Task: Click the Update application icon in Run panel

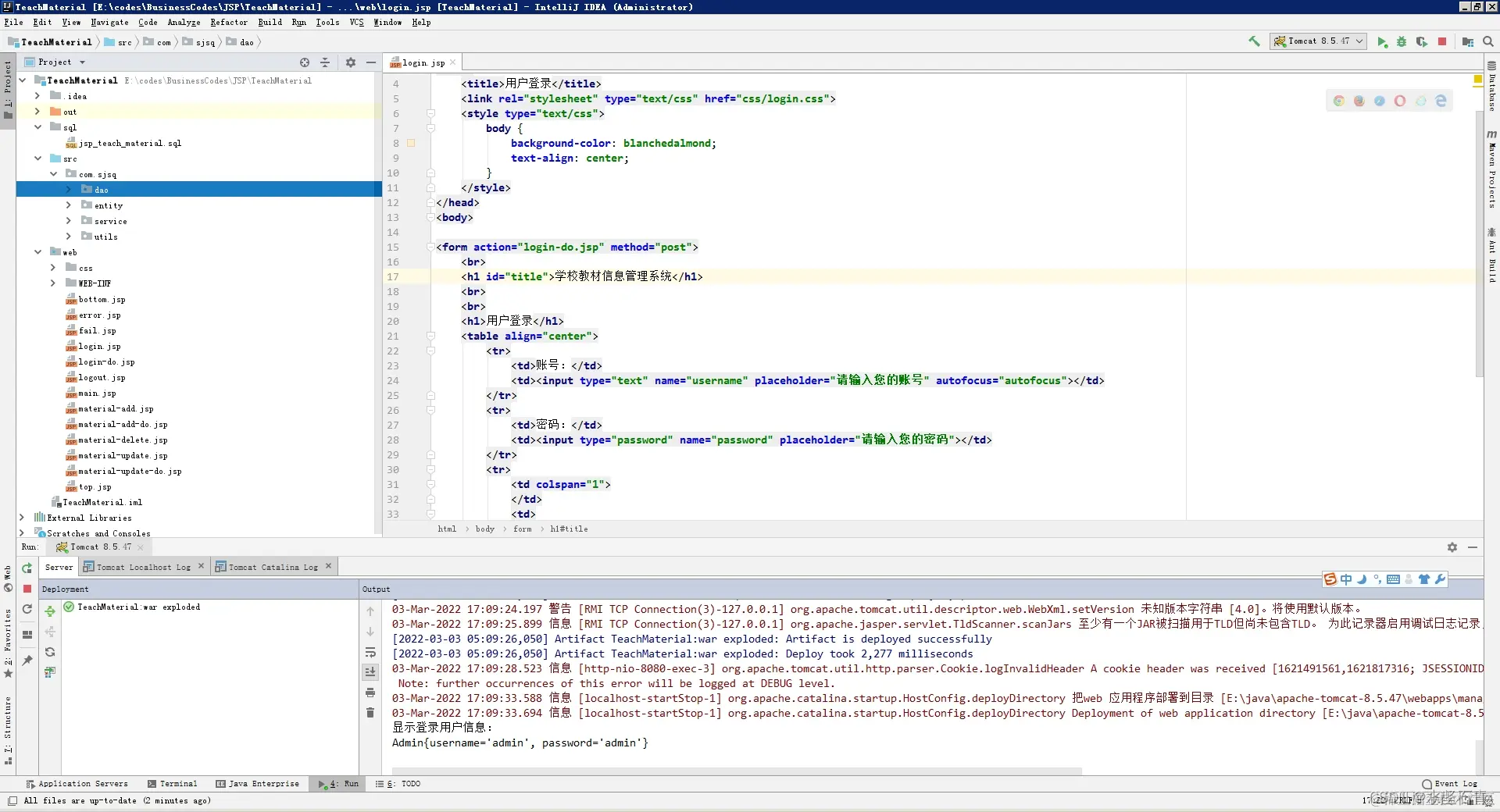Action: (x=27, y=609)
